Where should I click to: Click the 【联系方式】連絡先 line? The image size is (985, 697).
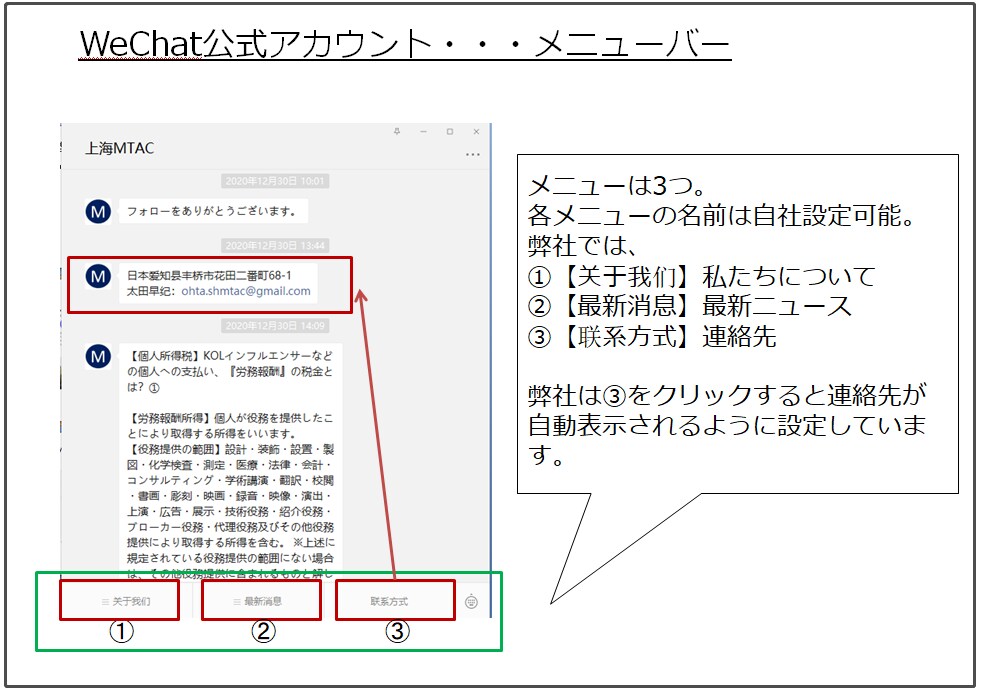pyautogui.click(x=652, y=337)
